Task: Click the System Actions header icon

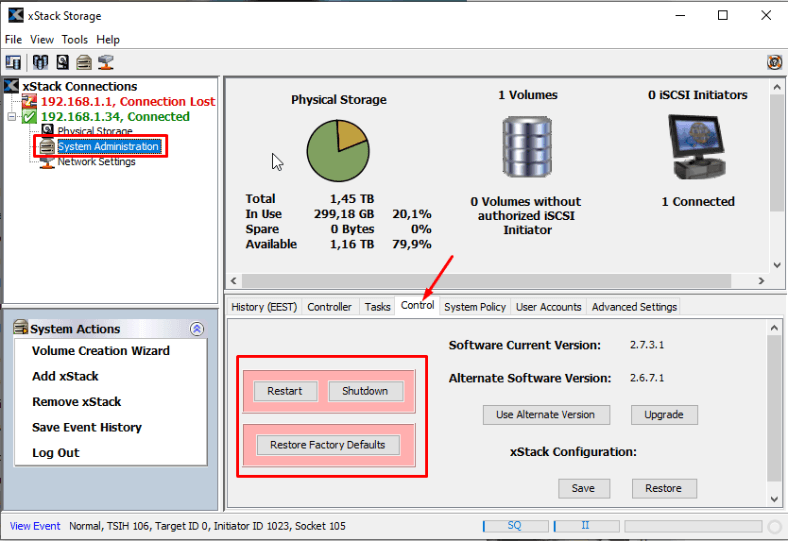Action: [x=21, y=327]
